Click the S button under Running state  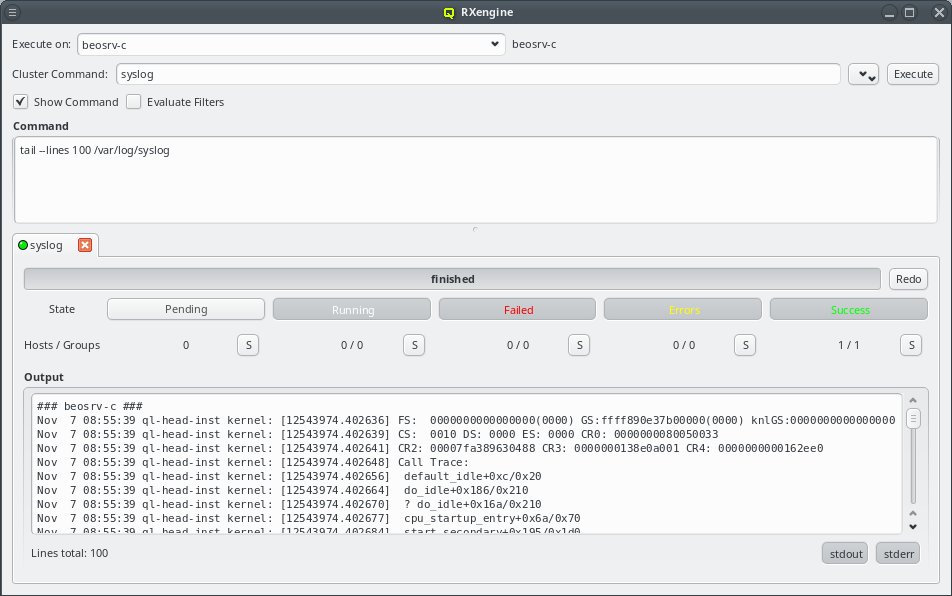414,345
